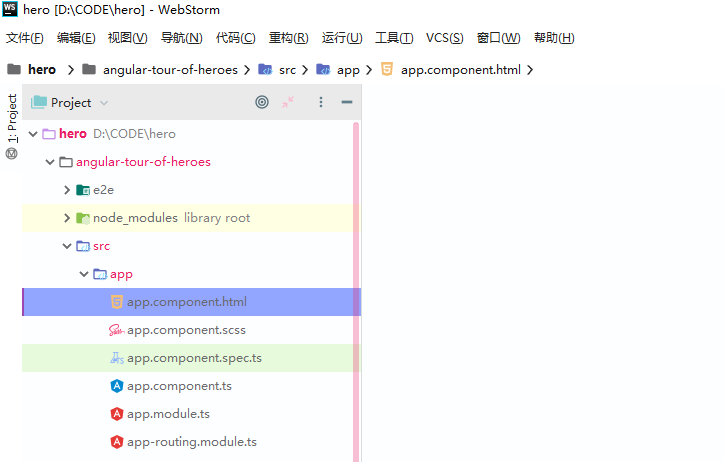This screenshot has width=724, height=462.
Task: Click the hero root folder icon in the tree
Action: pyautogui.click(x=49, y=134)
